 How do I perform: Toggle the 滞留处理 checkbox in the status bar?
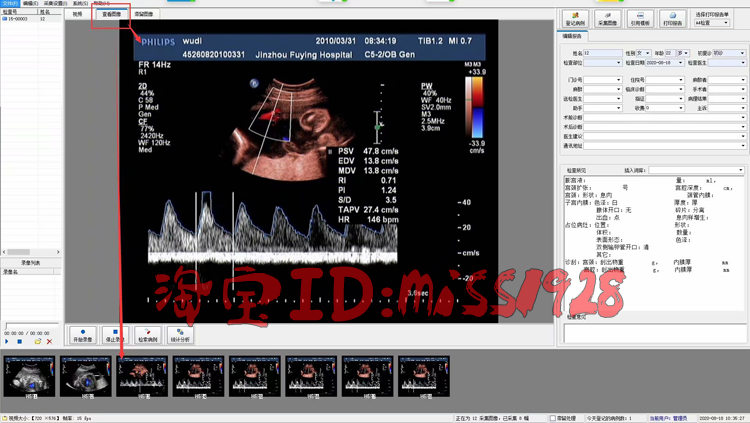(552, 418)
